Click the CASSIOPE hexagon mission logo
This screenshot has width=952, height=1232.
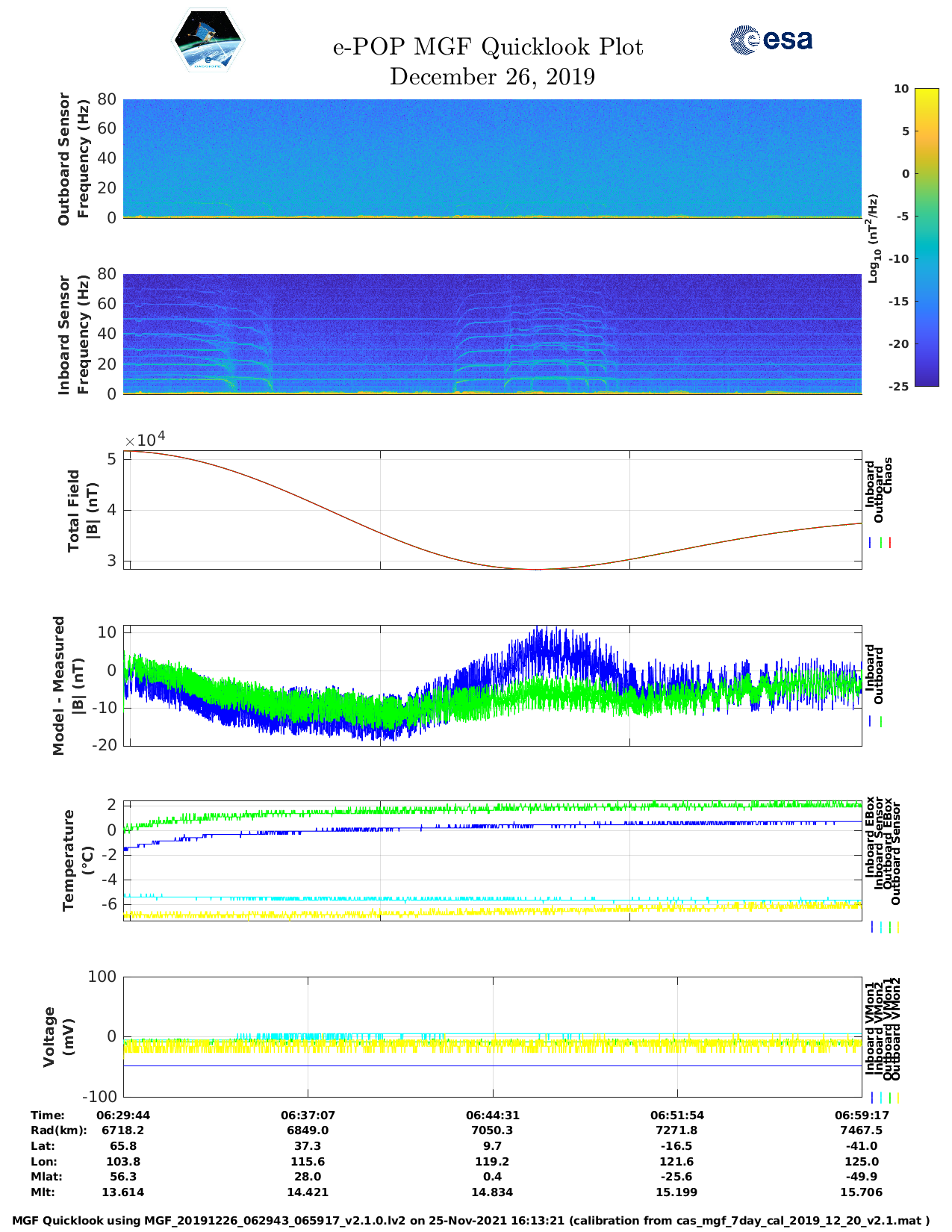(208, 40)
